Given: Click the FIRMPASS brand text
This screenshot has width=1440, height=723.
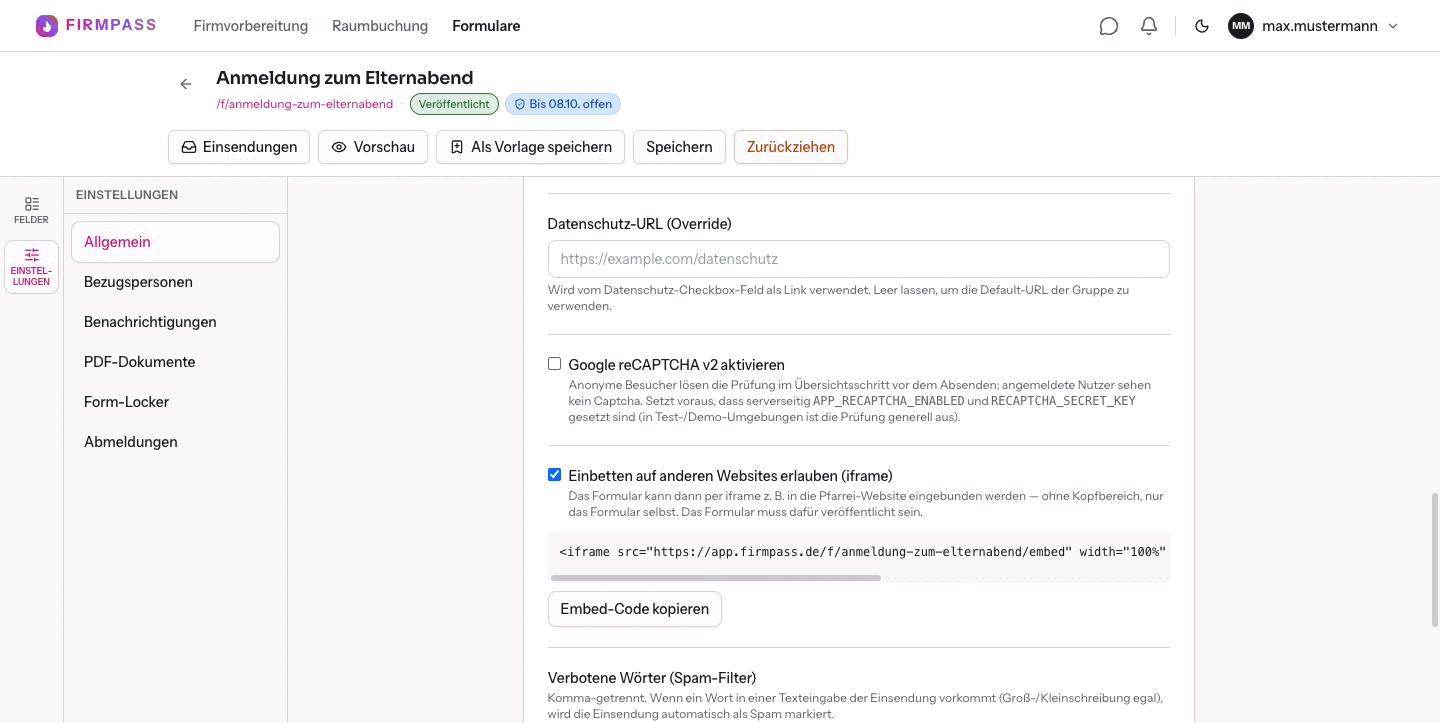Looking at the screenshot, I should pyautogui.click(x=111, y=25).
